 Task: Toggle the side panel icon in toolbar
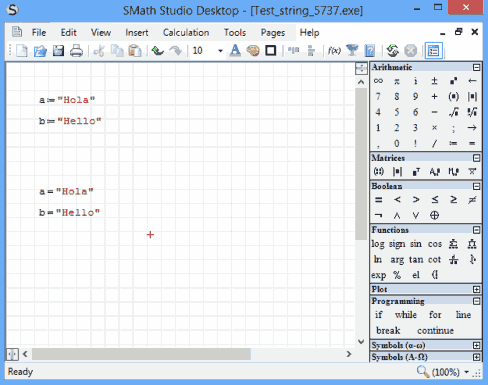[x=433, y=51]
